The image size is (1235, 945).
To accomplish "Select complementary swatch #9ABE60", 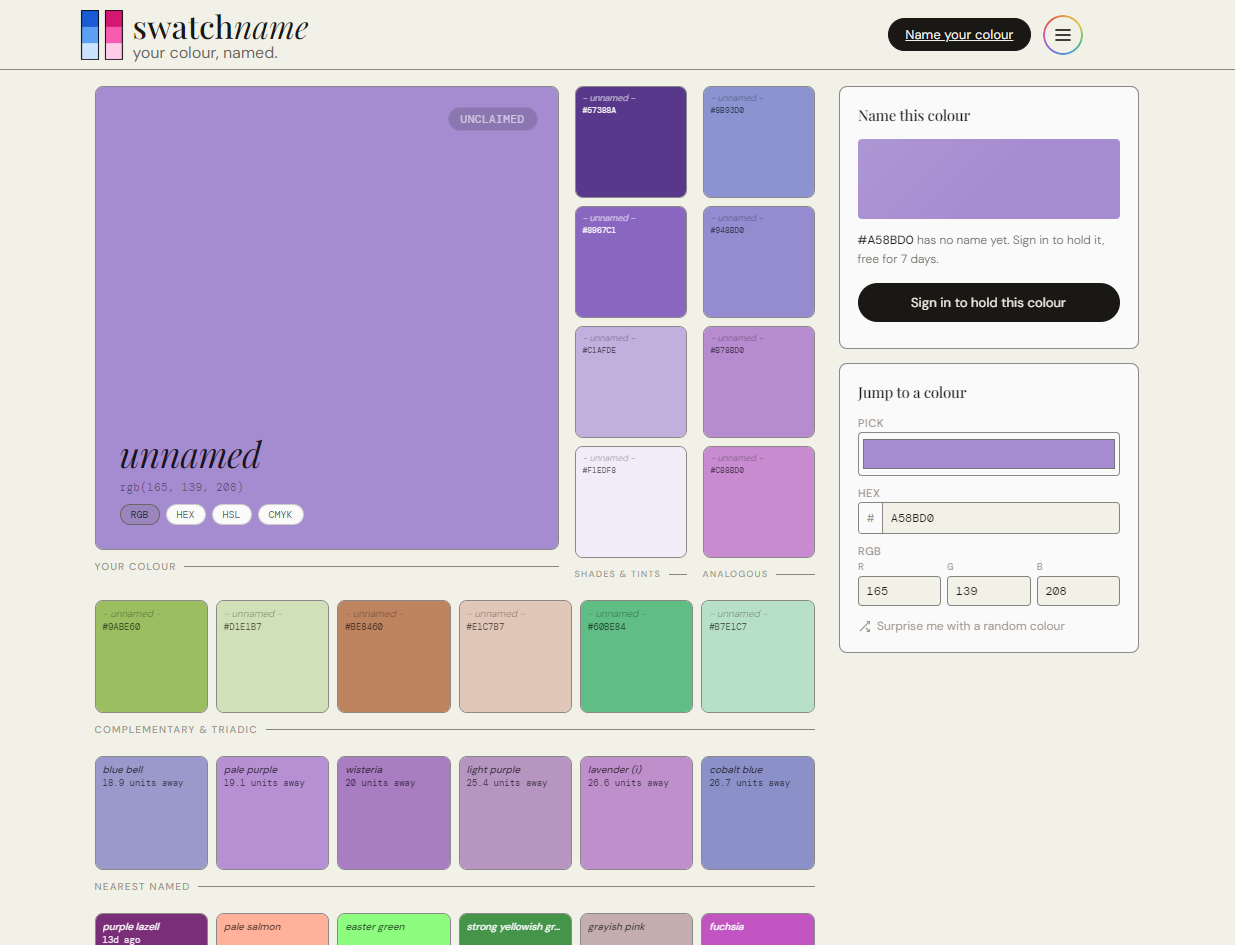I will coord(151,657).
